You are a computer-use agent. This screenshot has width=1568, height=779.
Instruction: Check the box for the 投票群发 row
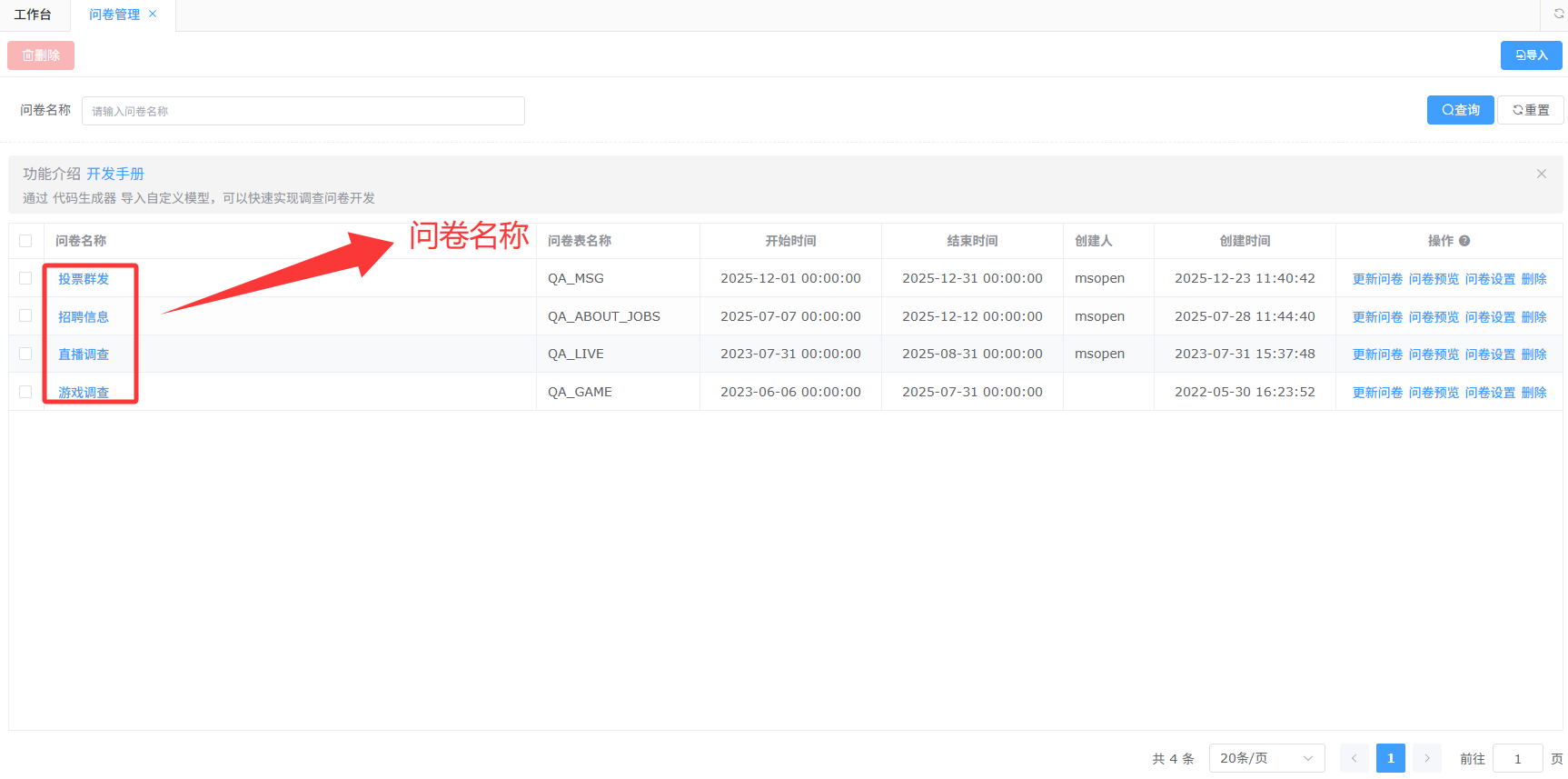[x=25, y=278]
